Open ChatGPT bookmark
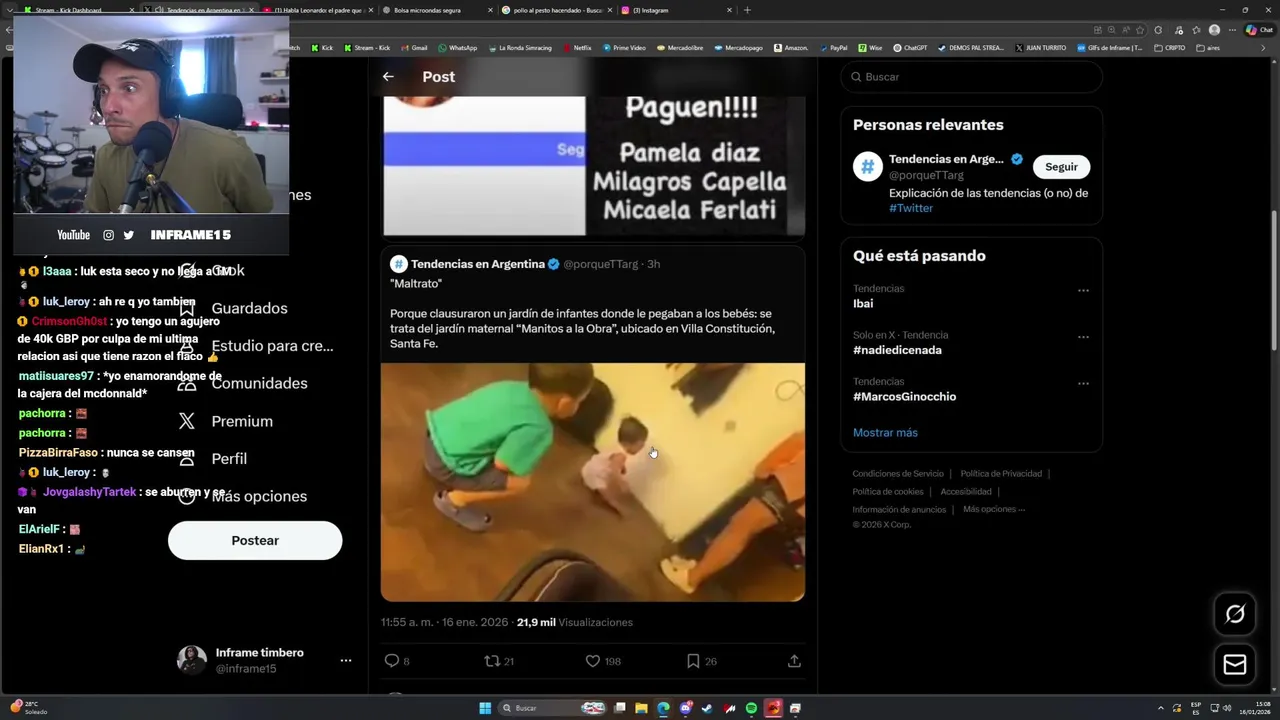Screen dimensions: 1280x720 click(910, 48)
